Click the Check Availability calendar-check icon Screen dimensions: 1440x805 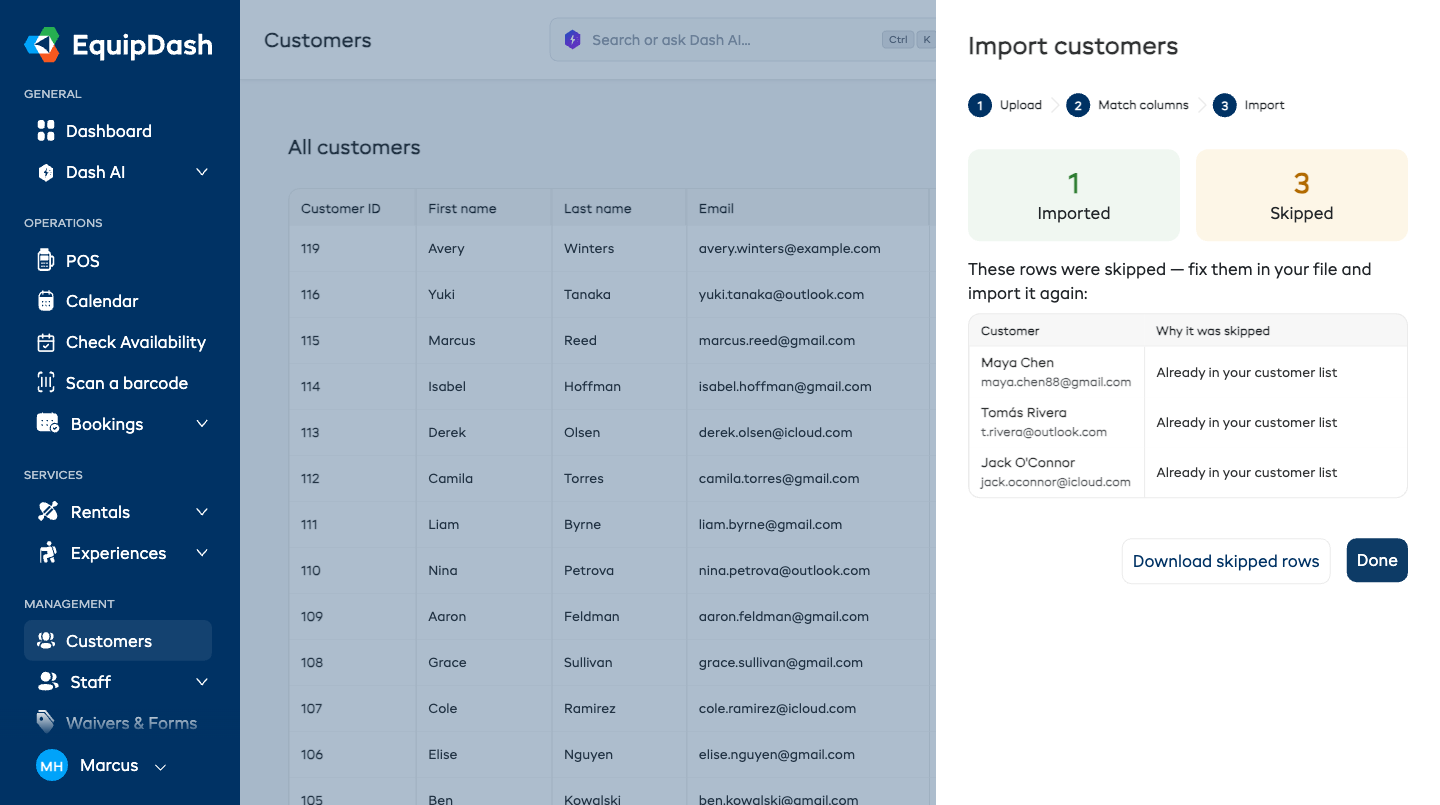[45, 342]
